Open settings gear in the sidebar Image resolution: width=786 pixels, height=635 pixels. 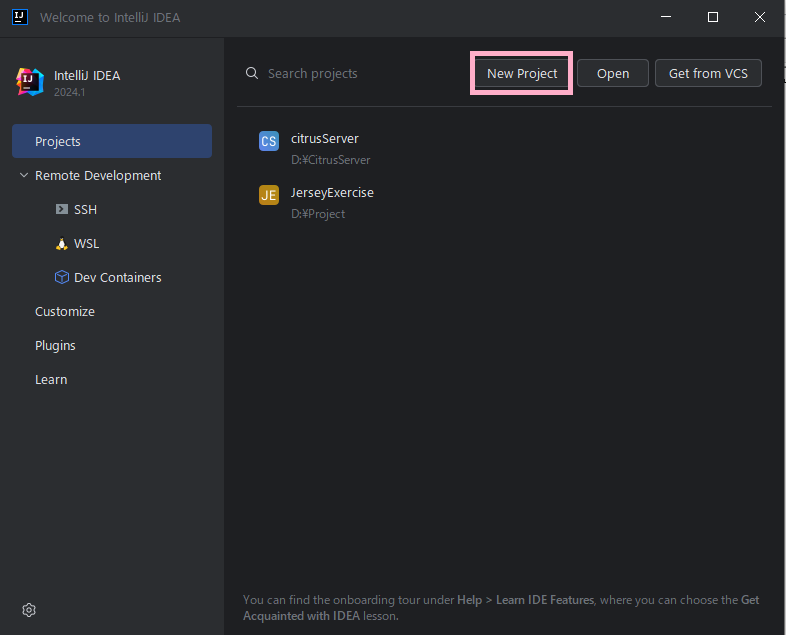pyautogui.click(x=29, y=610)
